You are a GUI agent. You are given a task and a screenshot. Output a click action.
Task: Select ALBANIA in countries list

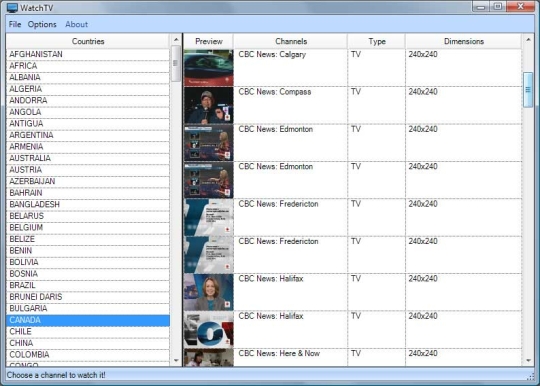pos(88,77)
